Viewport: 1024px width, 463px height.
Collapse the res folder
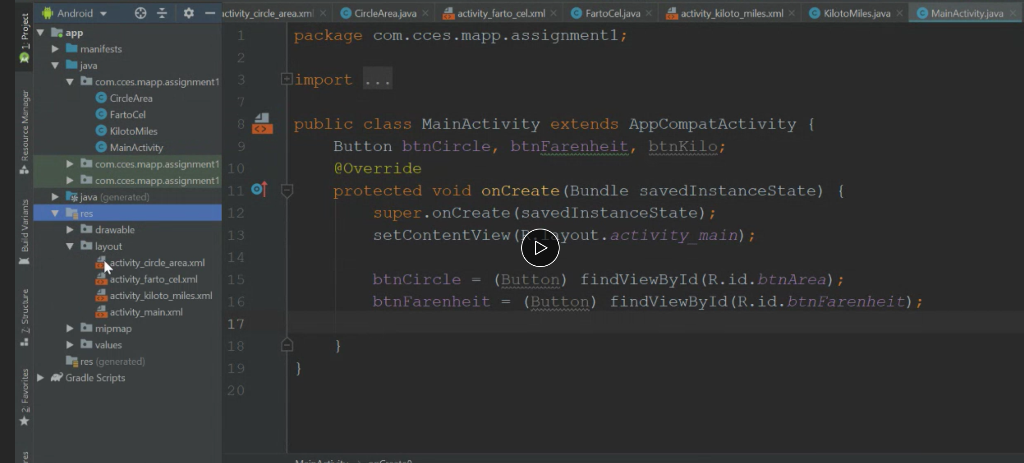56,214
